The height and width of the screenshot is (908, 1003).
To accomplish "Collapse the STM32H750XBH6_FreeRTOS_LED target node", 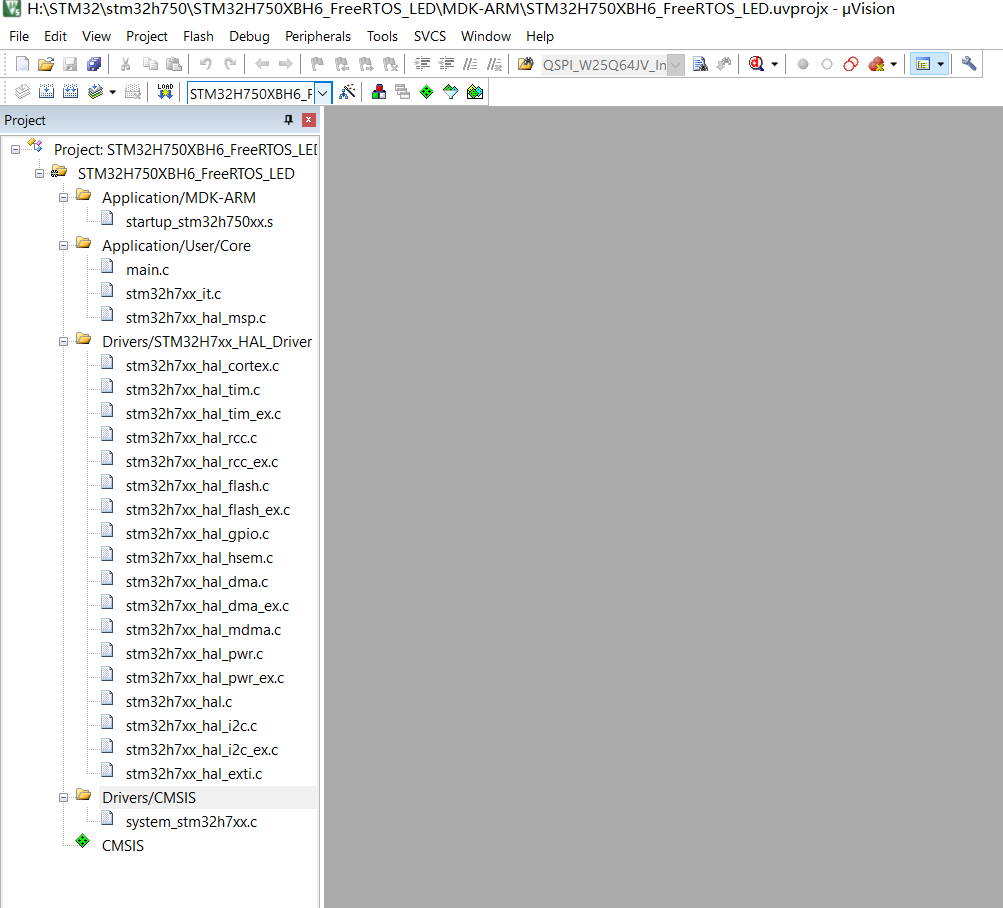I will (39, 173).
